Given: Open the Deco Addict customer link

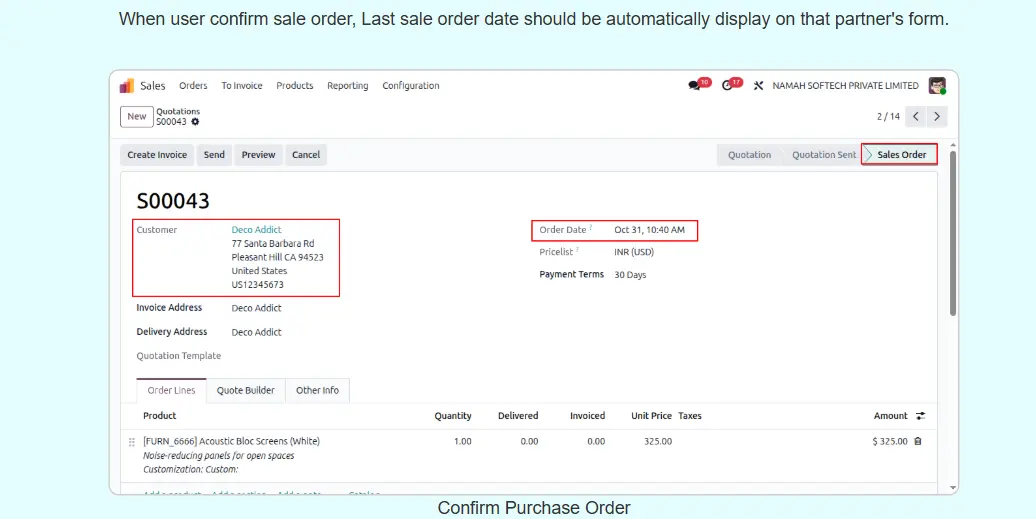Looking at the screenshot, I should point(256,230).
